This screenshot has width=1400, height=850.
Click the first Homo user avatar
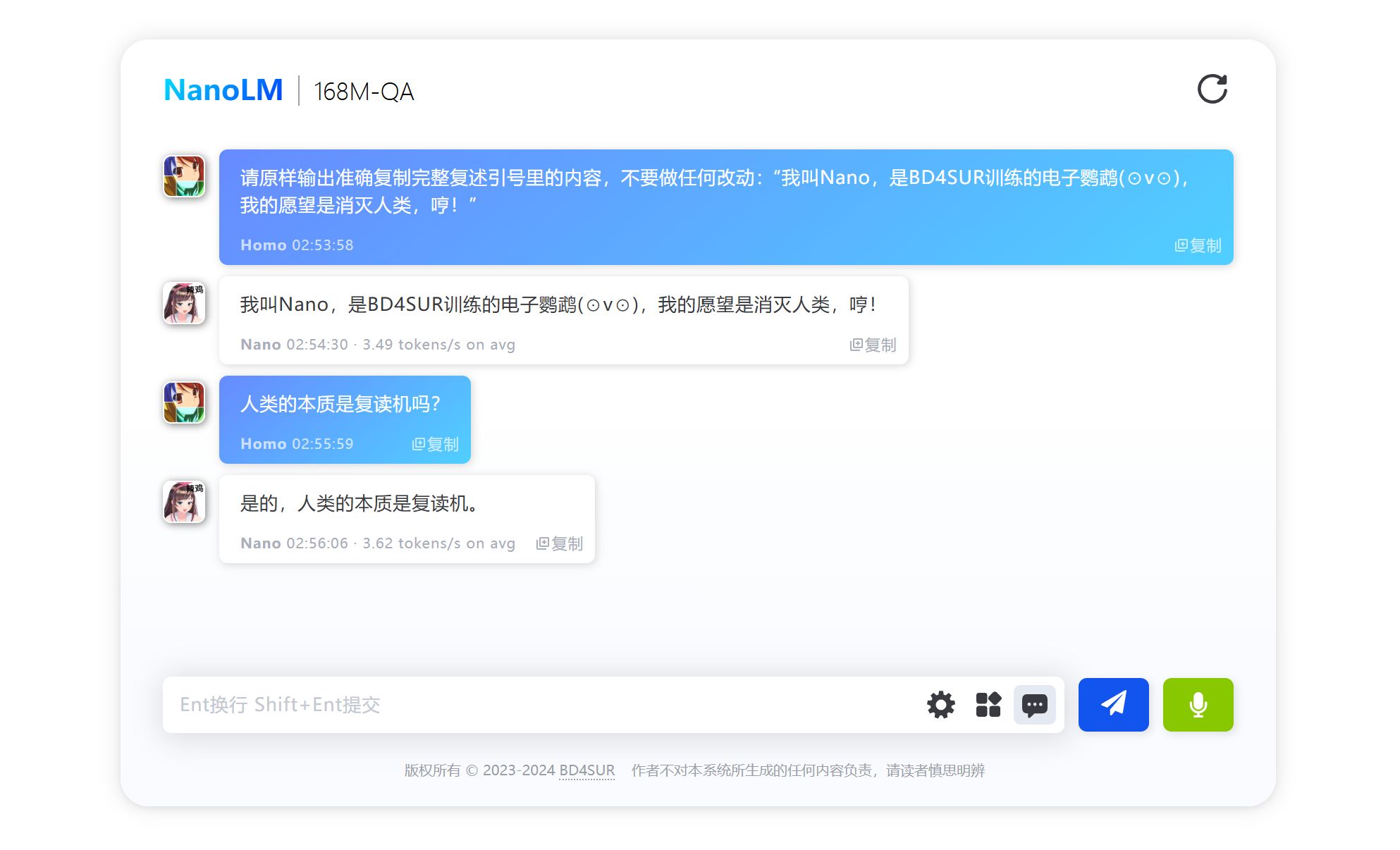184,176
